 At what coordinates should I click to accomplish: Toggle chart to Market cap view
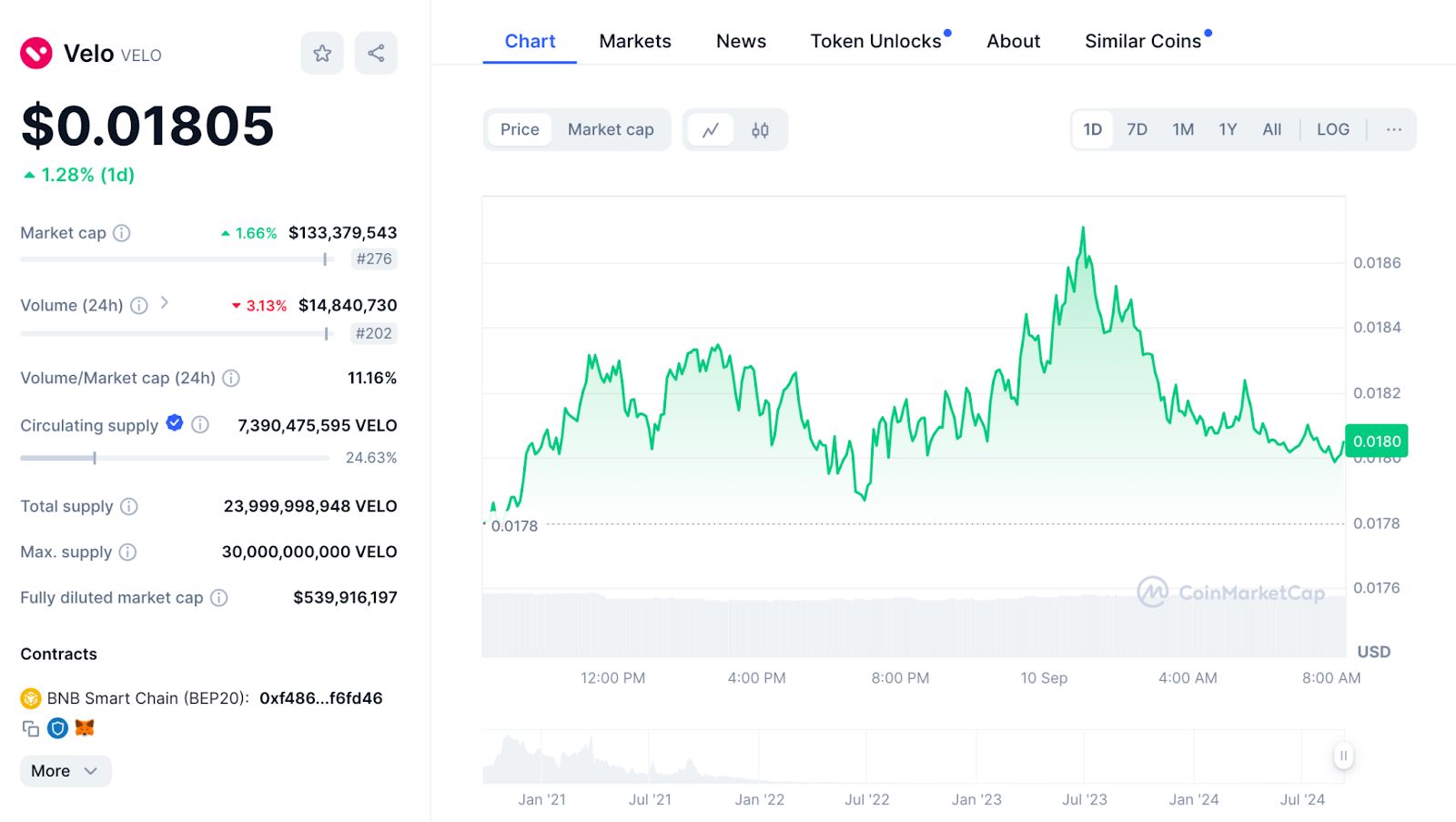(x=611, y=130)
